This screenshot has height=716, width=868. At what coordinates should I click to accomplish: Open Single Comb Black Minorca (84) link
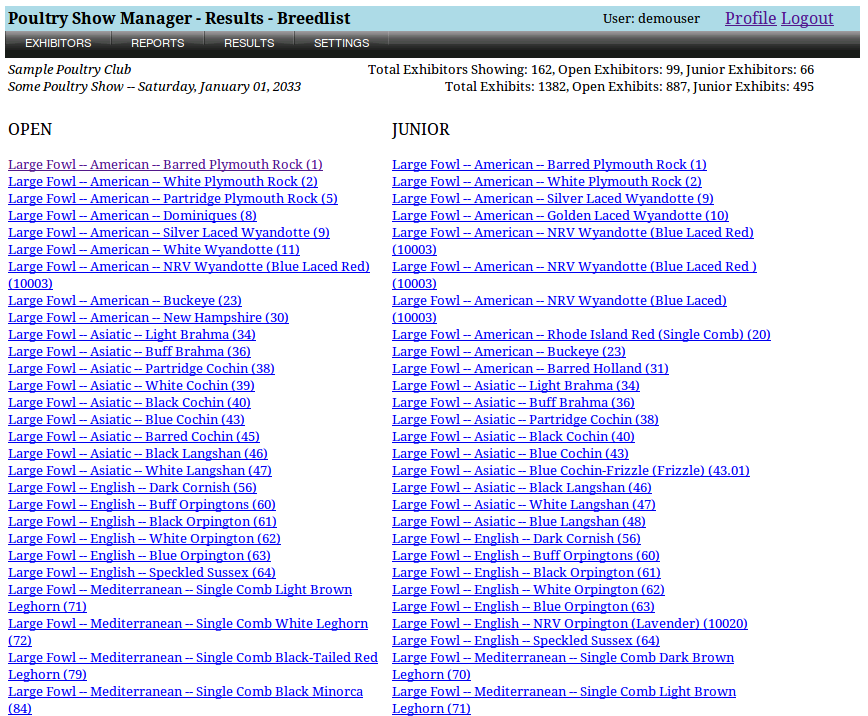click(x=185, y=692)
